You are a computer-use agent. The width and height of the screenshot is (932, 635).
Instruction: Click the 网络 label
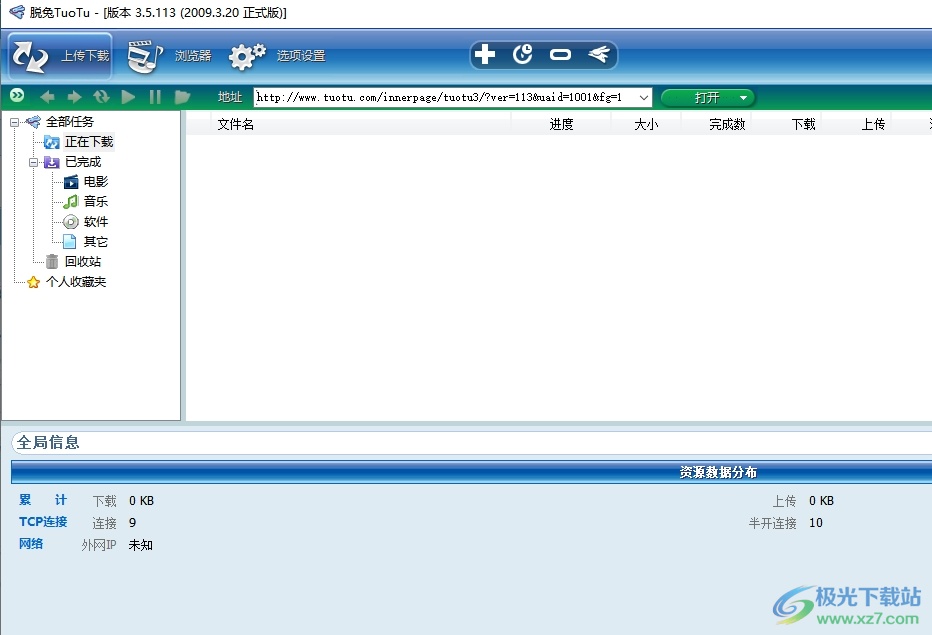[x=31, y=544]
